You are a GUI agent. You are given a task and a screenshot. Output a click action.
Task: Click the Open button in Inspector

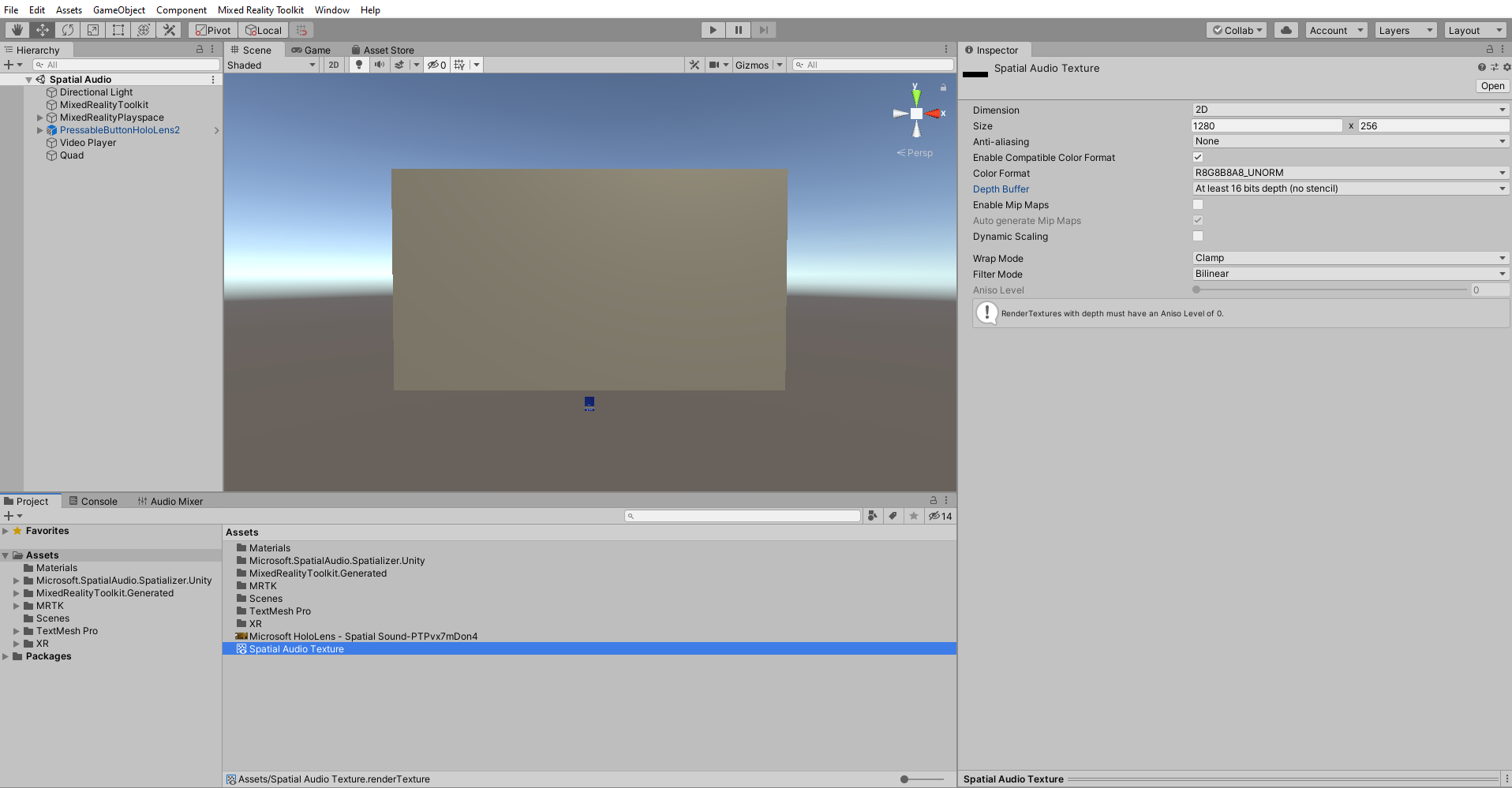(1491, 86)
